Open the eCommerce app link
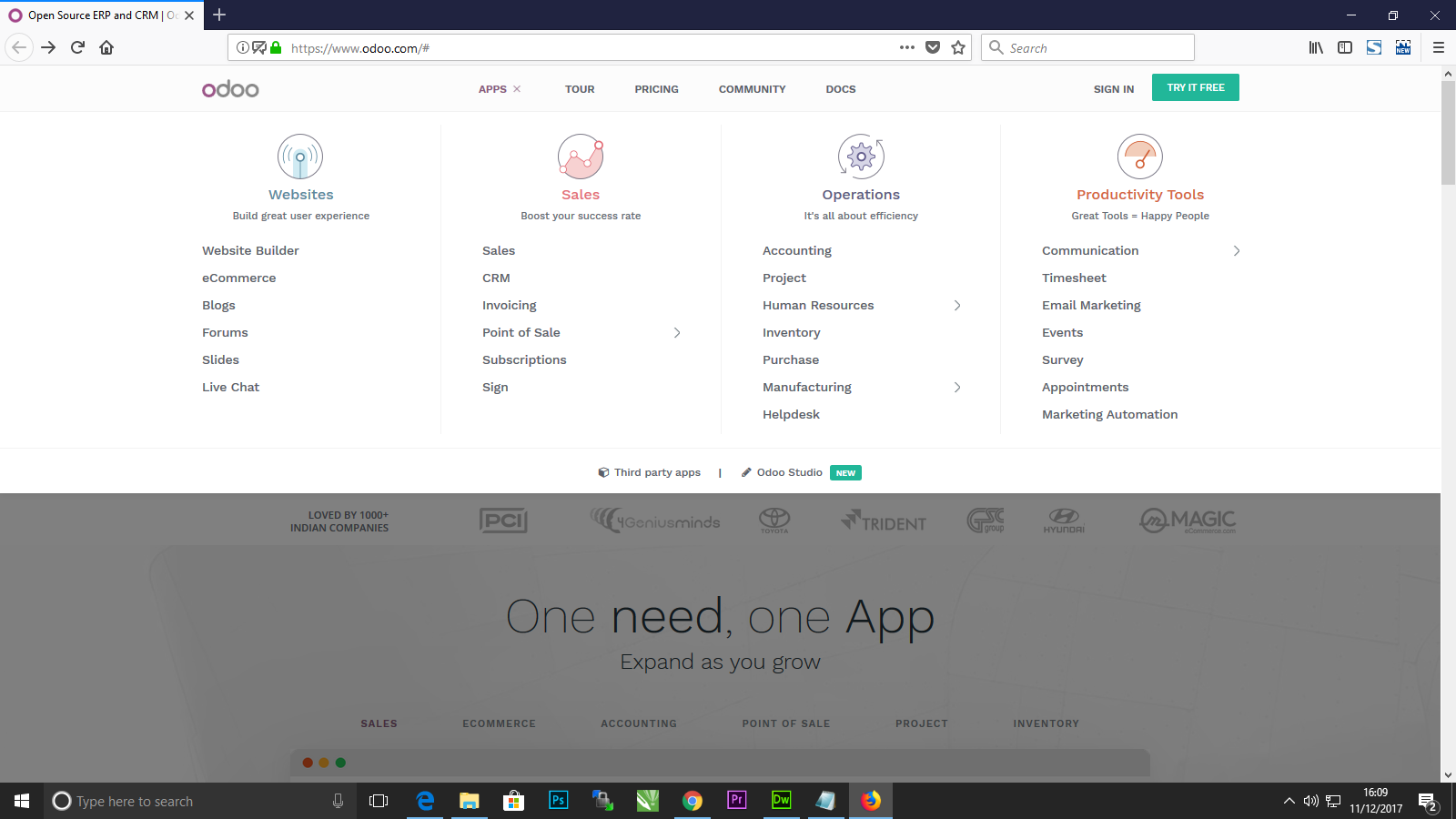1456x819 pixels. pos(239,278)
